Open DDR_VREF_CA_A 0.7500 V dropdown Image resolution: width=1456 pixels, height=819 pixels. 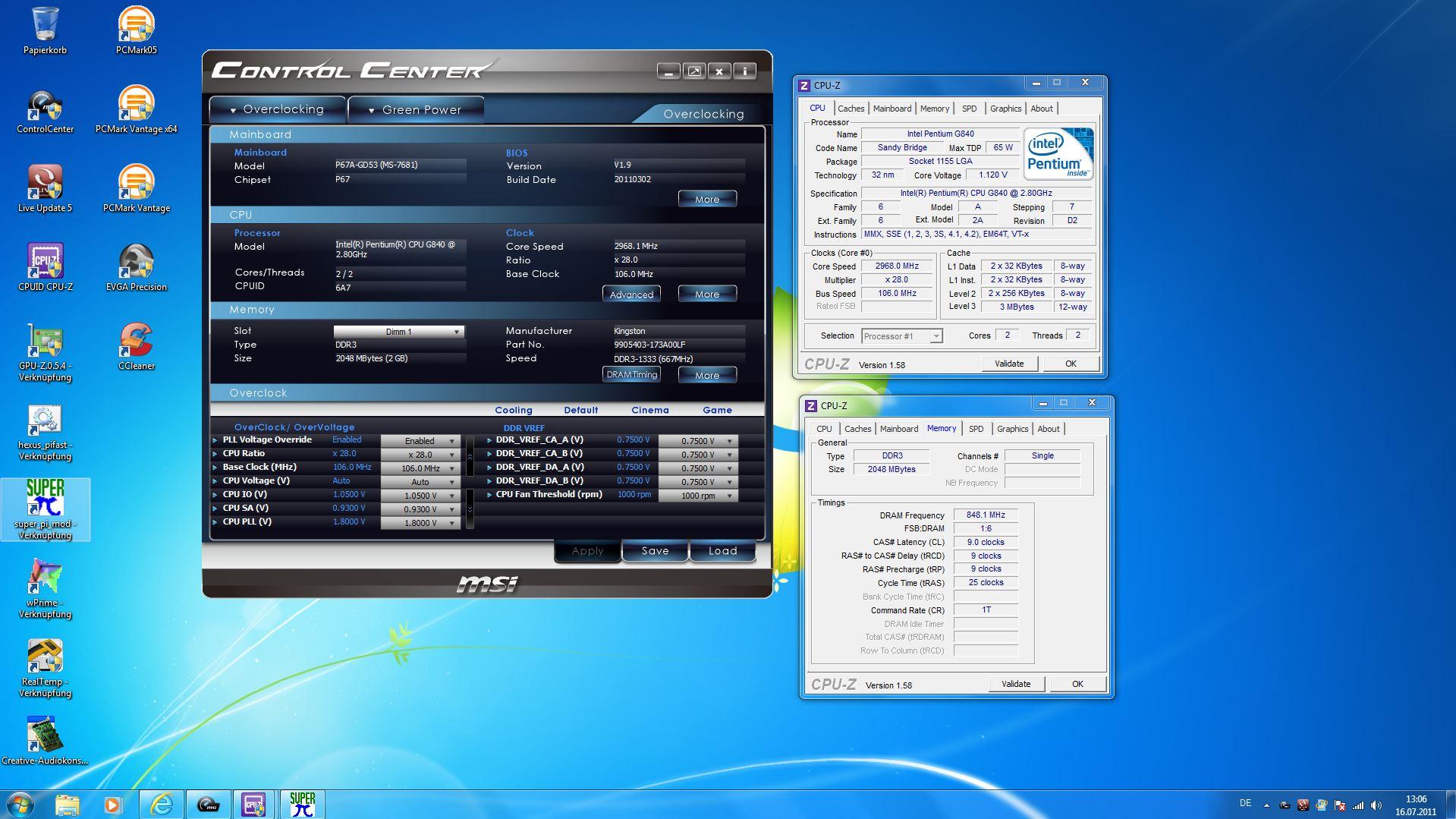698,441
